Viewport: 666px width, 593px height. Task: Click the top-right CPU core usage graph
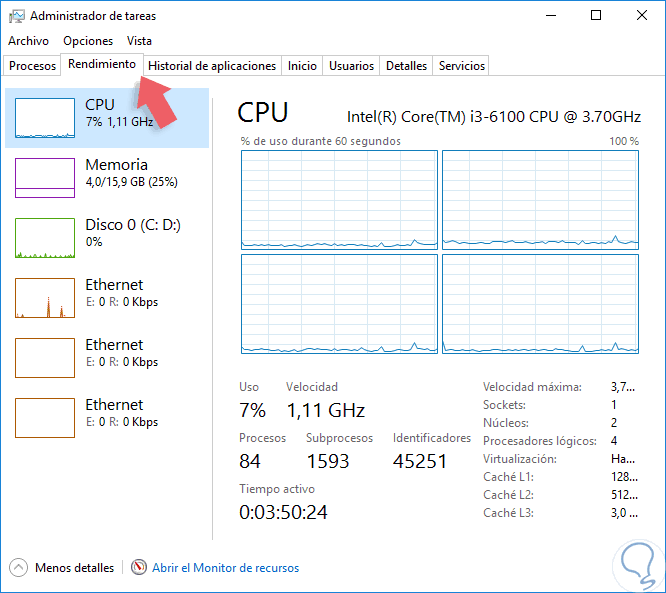pos(540,200)
